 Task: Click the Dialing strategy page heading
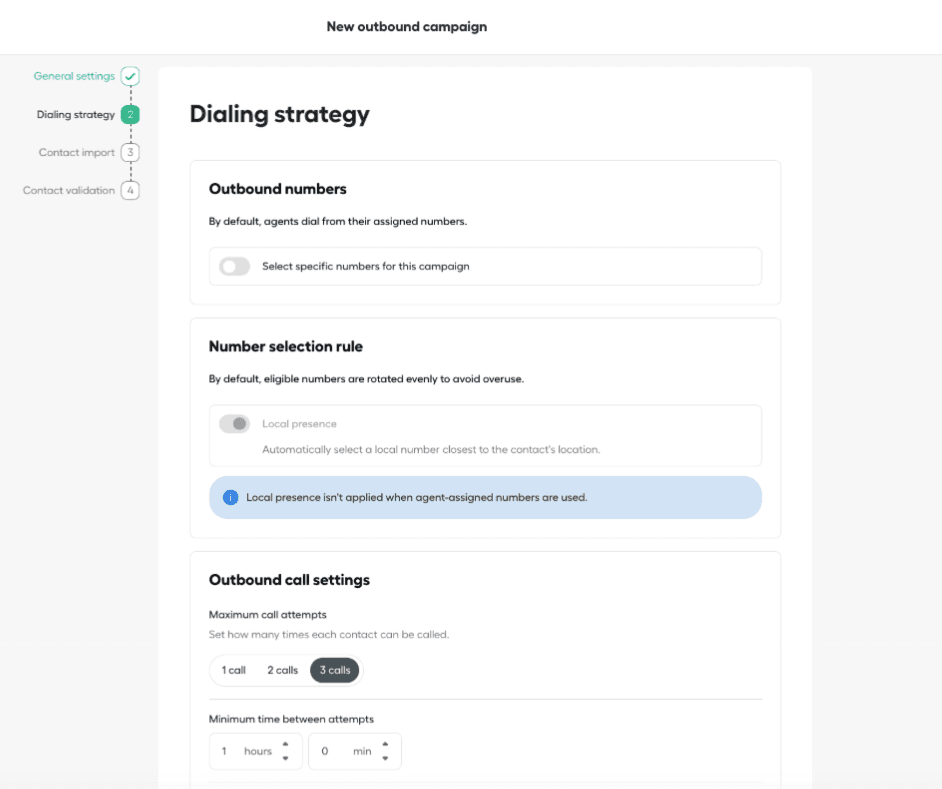point(279,114)
